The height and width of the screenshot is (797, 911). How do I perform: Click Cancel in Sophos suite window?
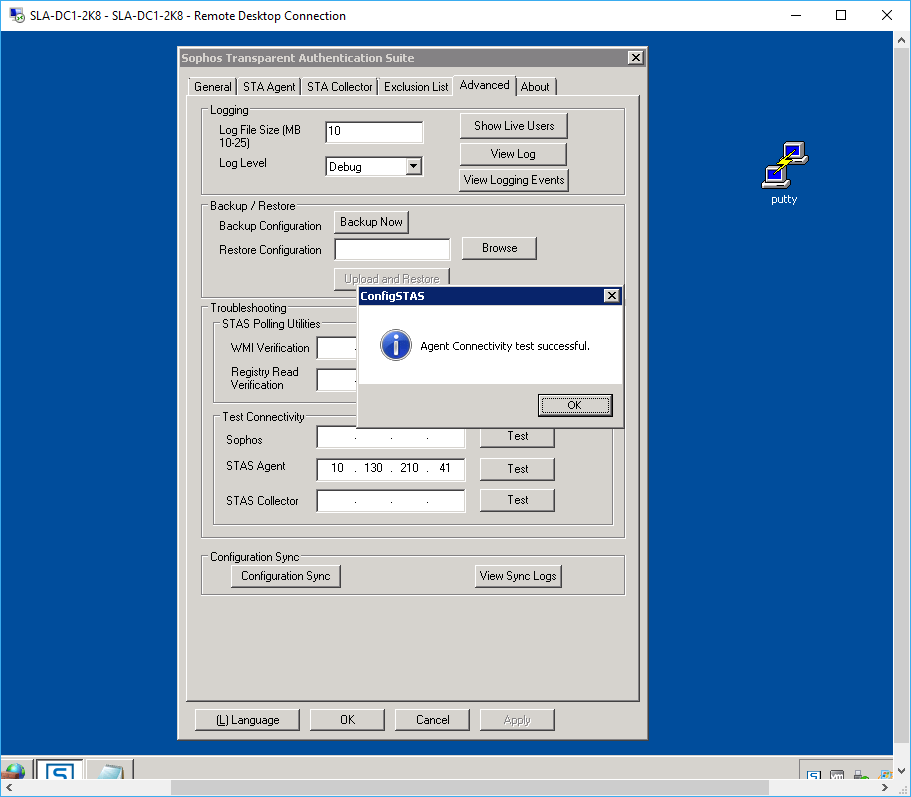pos(432,720)
